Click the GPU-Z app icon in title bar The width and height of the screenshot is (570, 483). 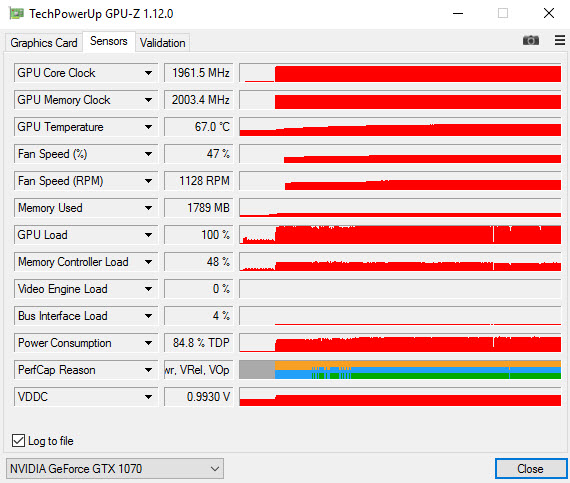[16, 14]
